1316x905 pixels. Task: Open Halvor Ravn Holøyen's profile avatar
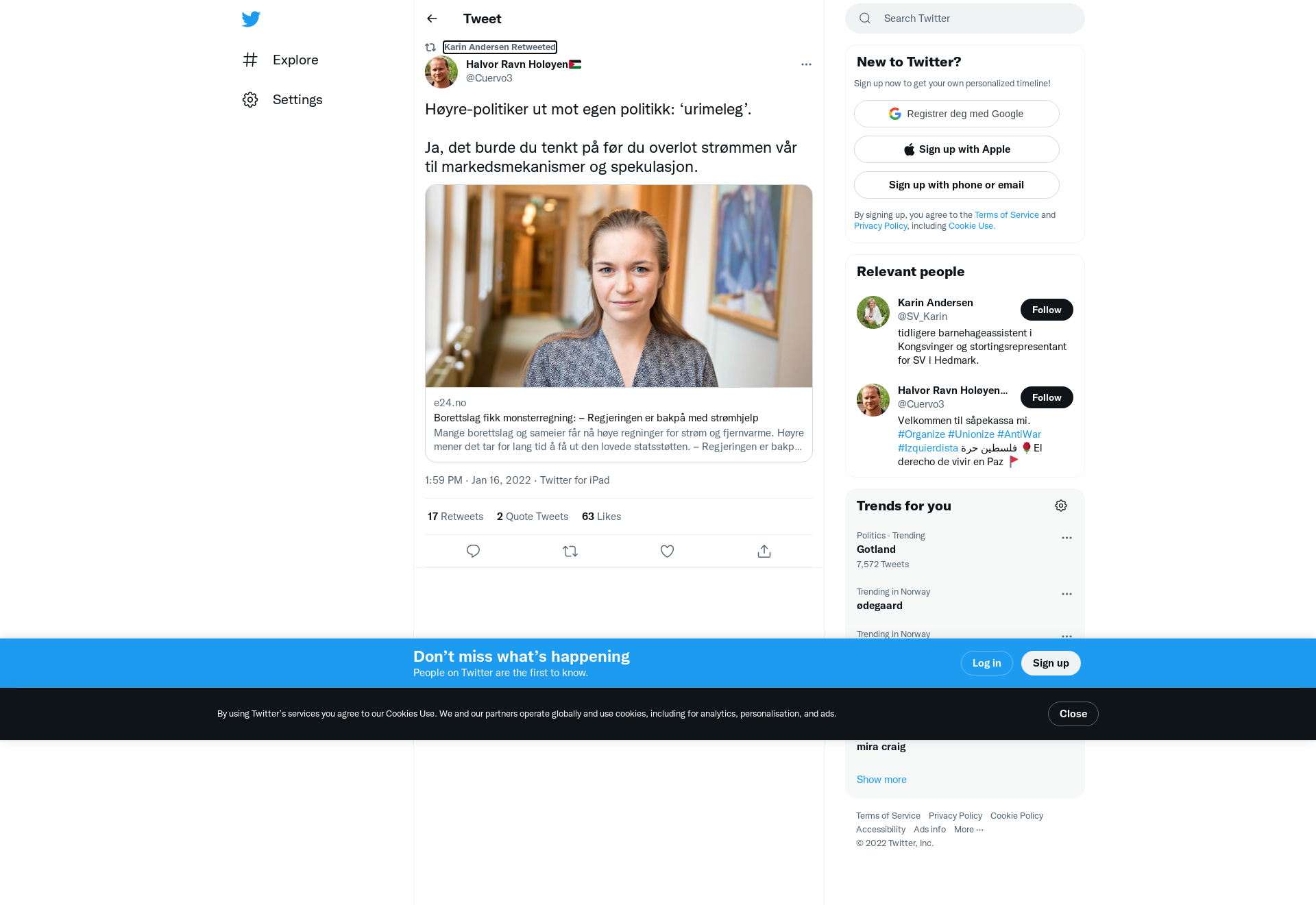click(x=441, y=71)
